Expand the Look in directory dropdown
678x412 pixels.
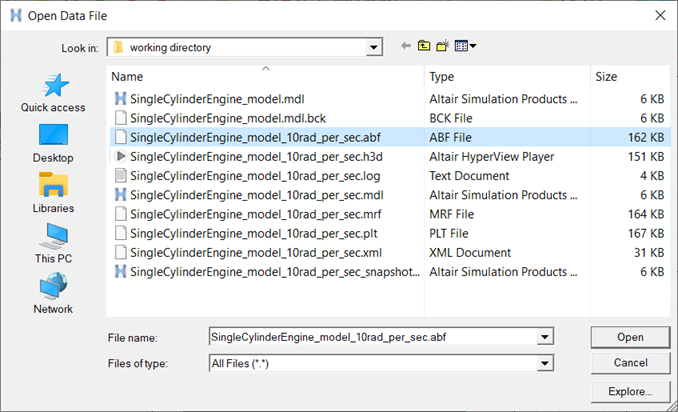pos(374,47)
